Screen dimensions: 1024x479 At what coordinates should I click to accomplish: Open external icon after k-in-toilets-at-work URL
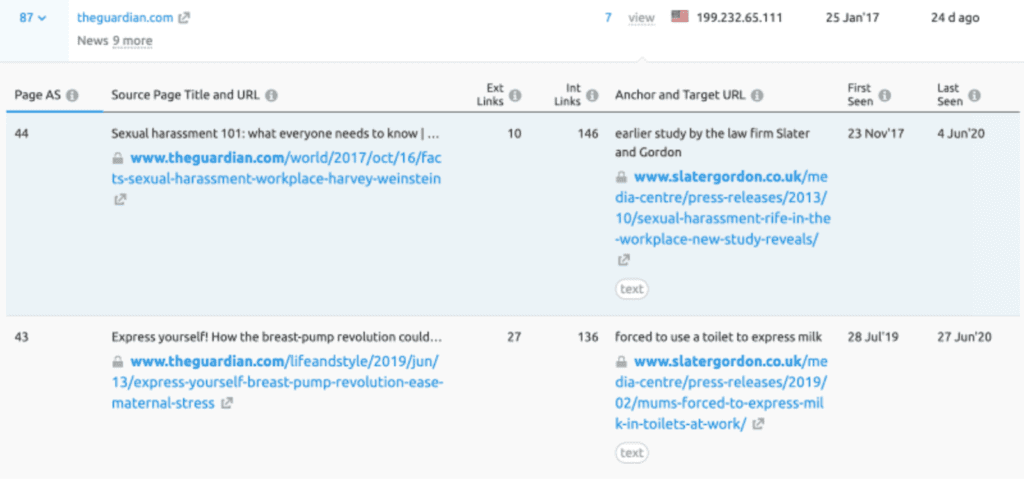758,424
